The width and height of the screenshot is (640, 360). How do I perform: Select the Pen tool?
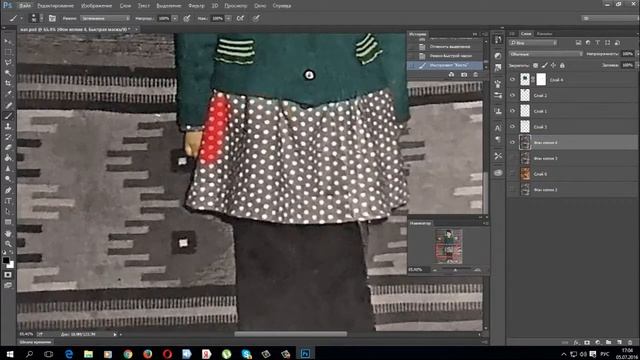pos(8,190)
